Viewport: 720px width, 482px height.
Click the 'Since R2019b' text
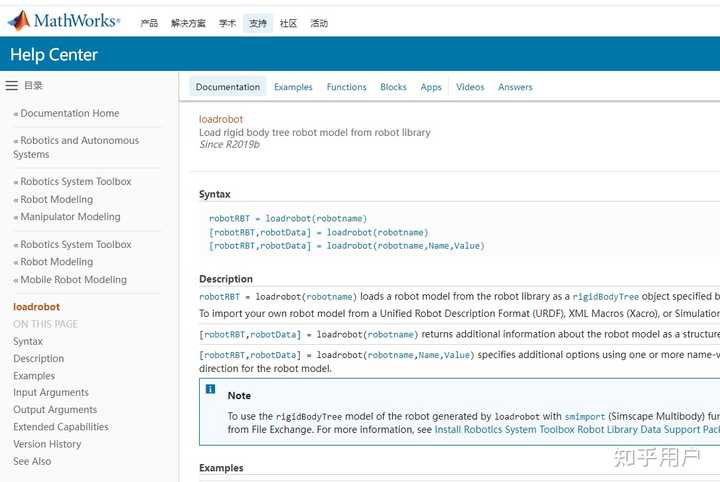tap(229, 145)
